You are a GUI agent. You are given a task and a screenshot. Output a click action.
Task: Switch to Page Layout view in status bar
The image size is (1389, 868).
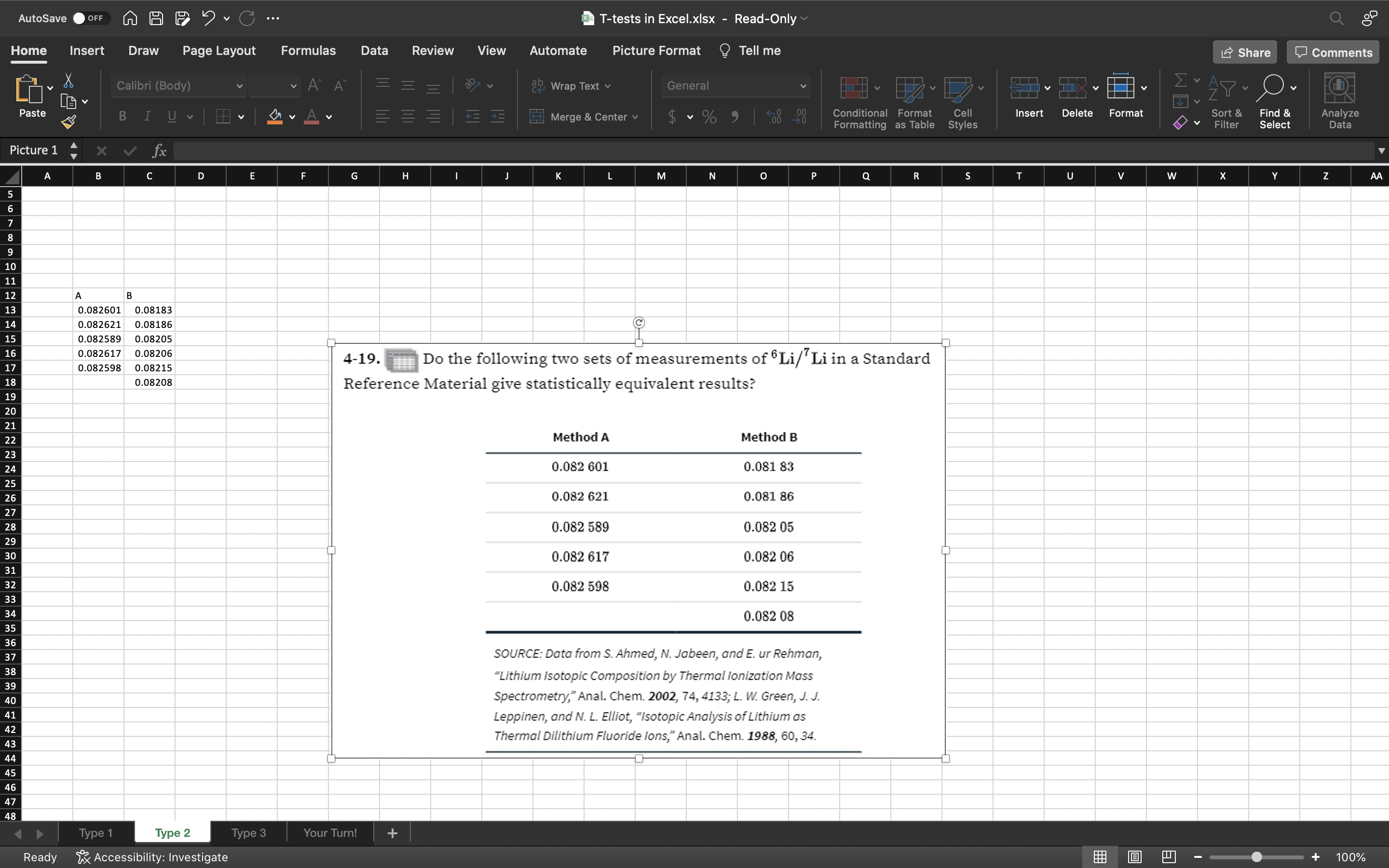1134,856
